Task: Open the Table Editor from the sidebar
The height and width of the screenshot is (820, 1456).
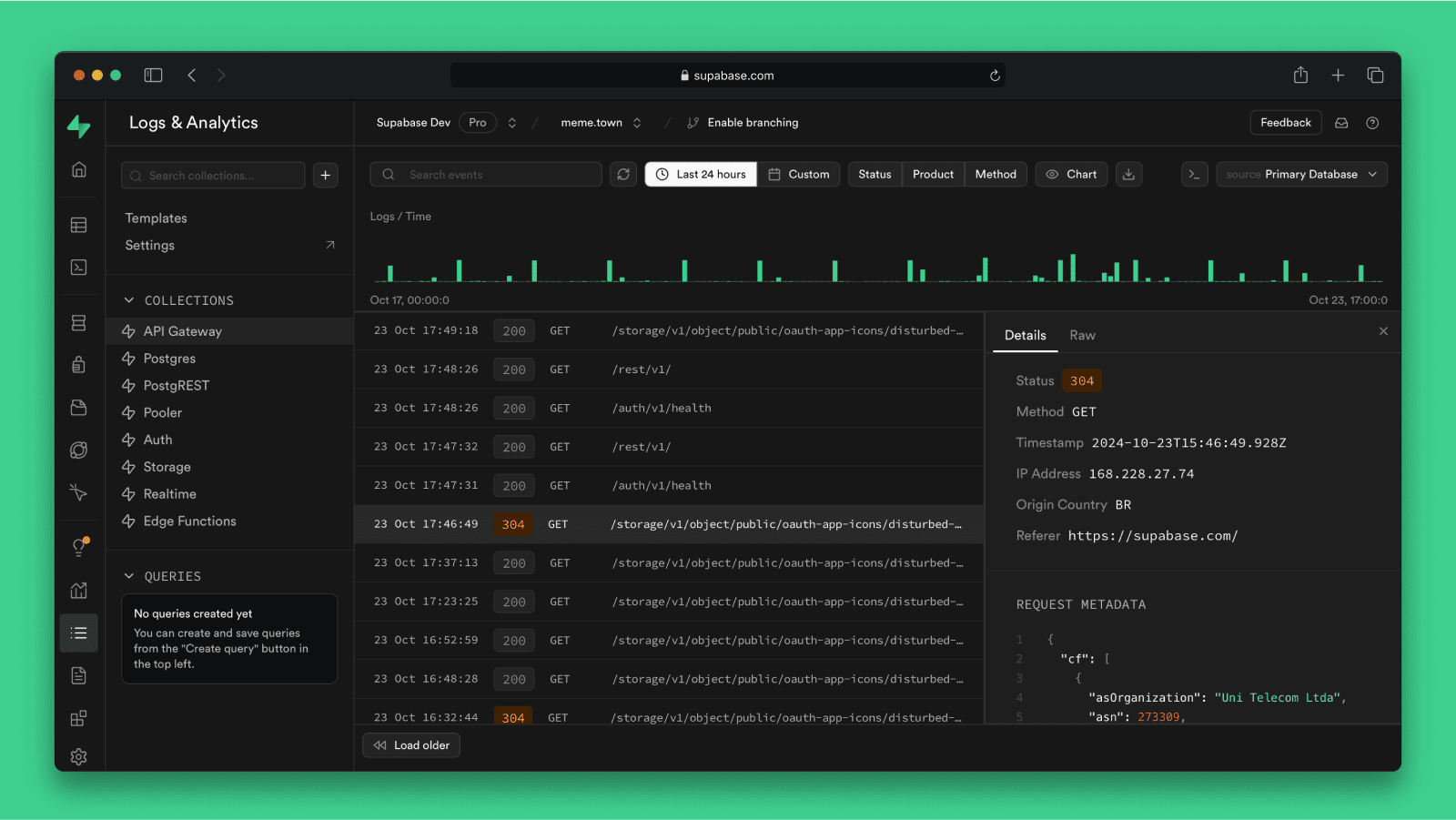Action: pos(78,224)
